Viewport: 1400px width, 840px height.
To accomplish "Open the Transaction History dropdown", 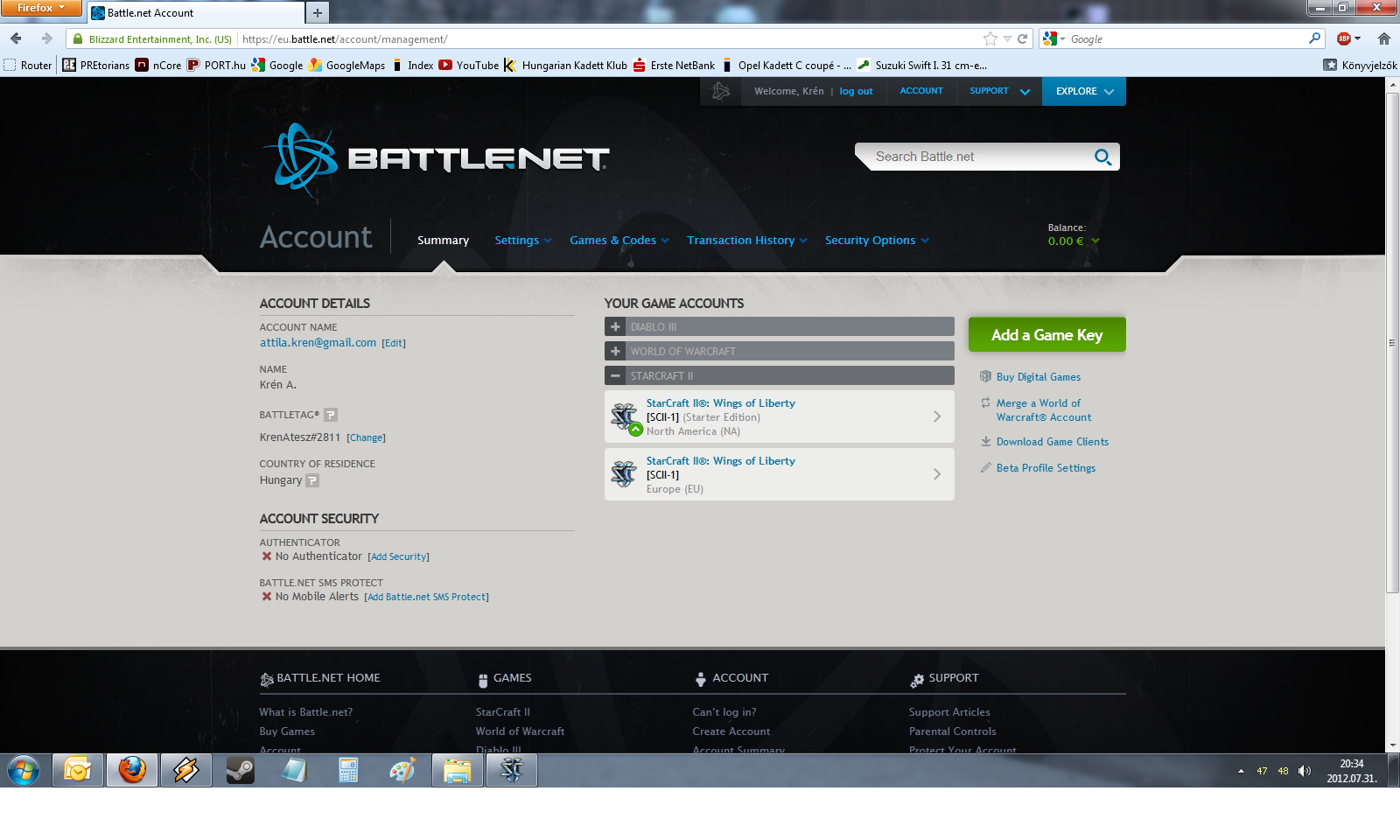I will 746,241.
